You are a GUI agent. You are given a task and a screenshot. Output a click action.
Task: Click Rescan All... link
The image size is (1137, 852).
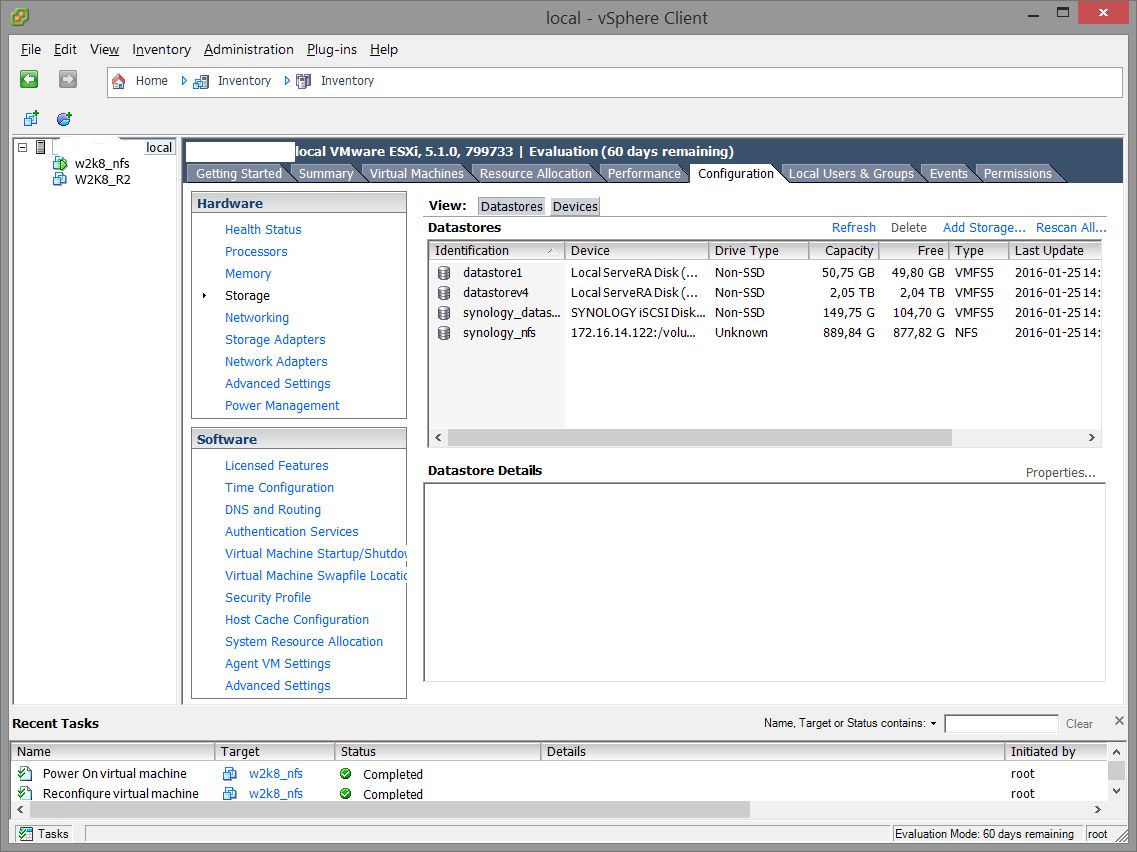pos(1071,228)
